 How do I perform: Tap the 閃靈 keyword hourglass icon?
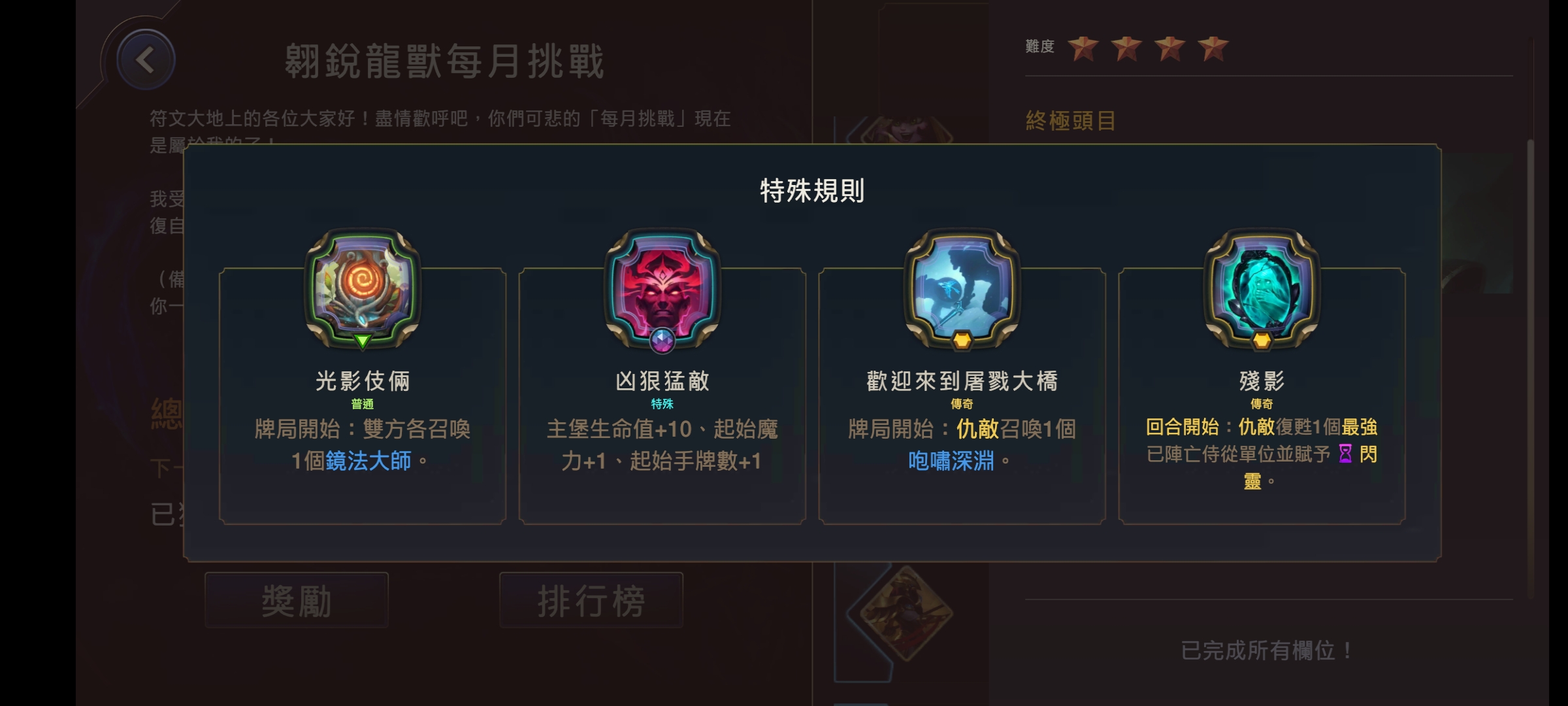point(1345,454)
